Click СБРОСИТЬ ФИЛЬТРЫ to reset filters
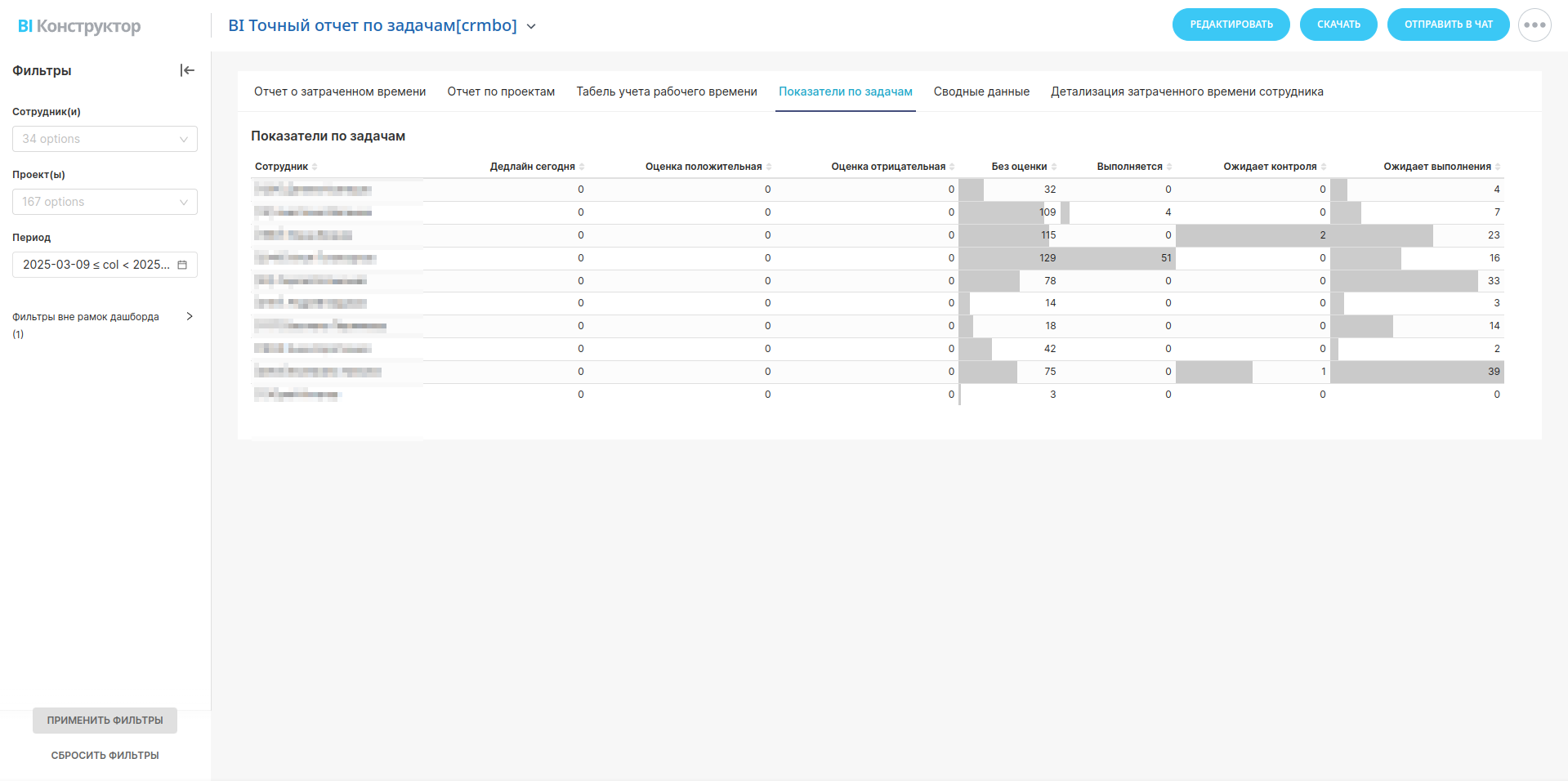 [x=105, y=756]
